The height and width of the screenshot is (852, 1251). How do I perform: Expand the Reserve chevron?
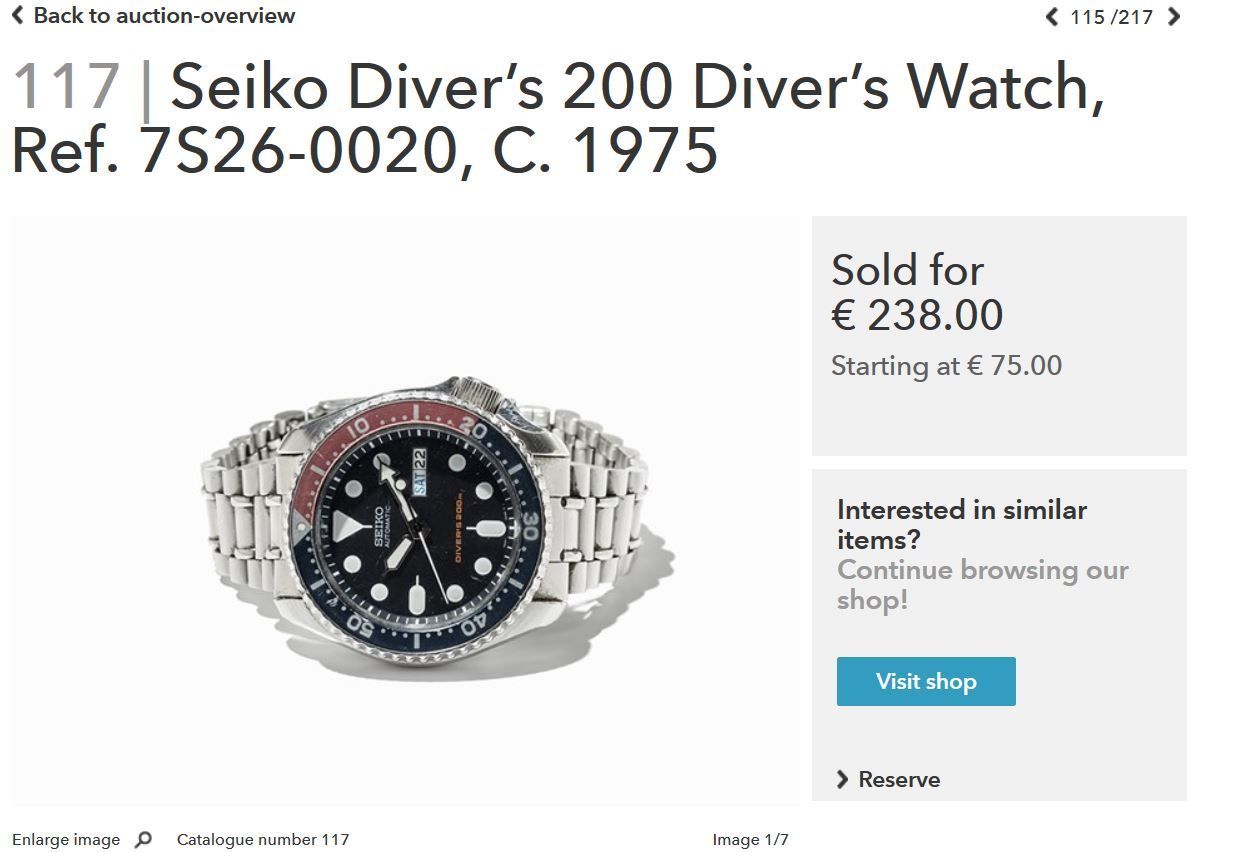coord(842,779)
